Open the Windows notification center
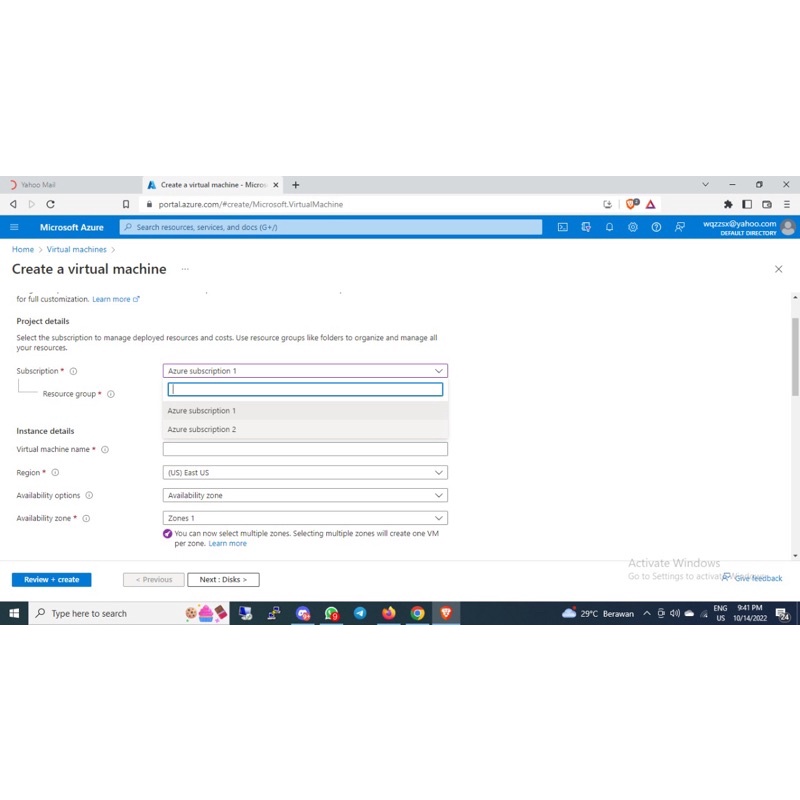 [782, 614]
